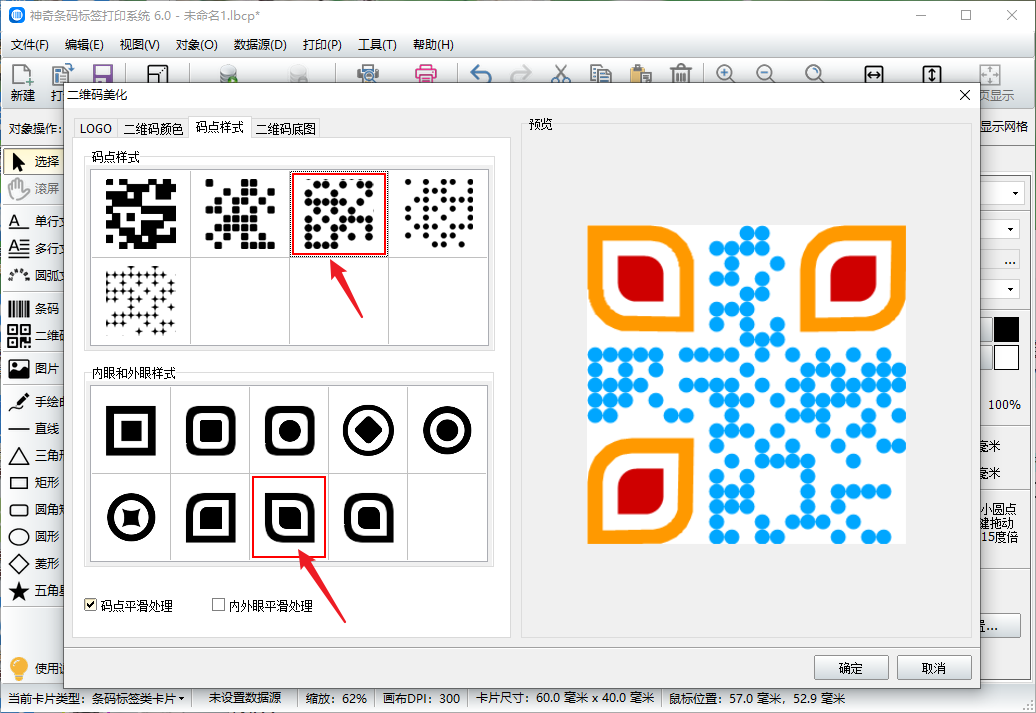Choose the rounded square eye style
This screenshot has height=713, width=1036.
pos(210,430)
